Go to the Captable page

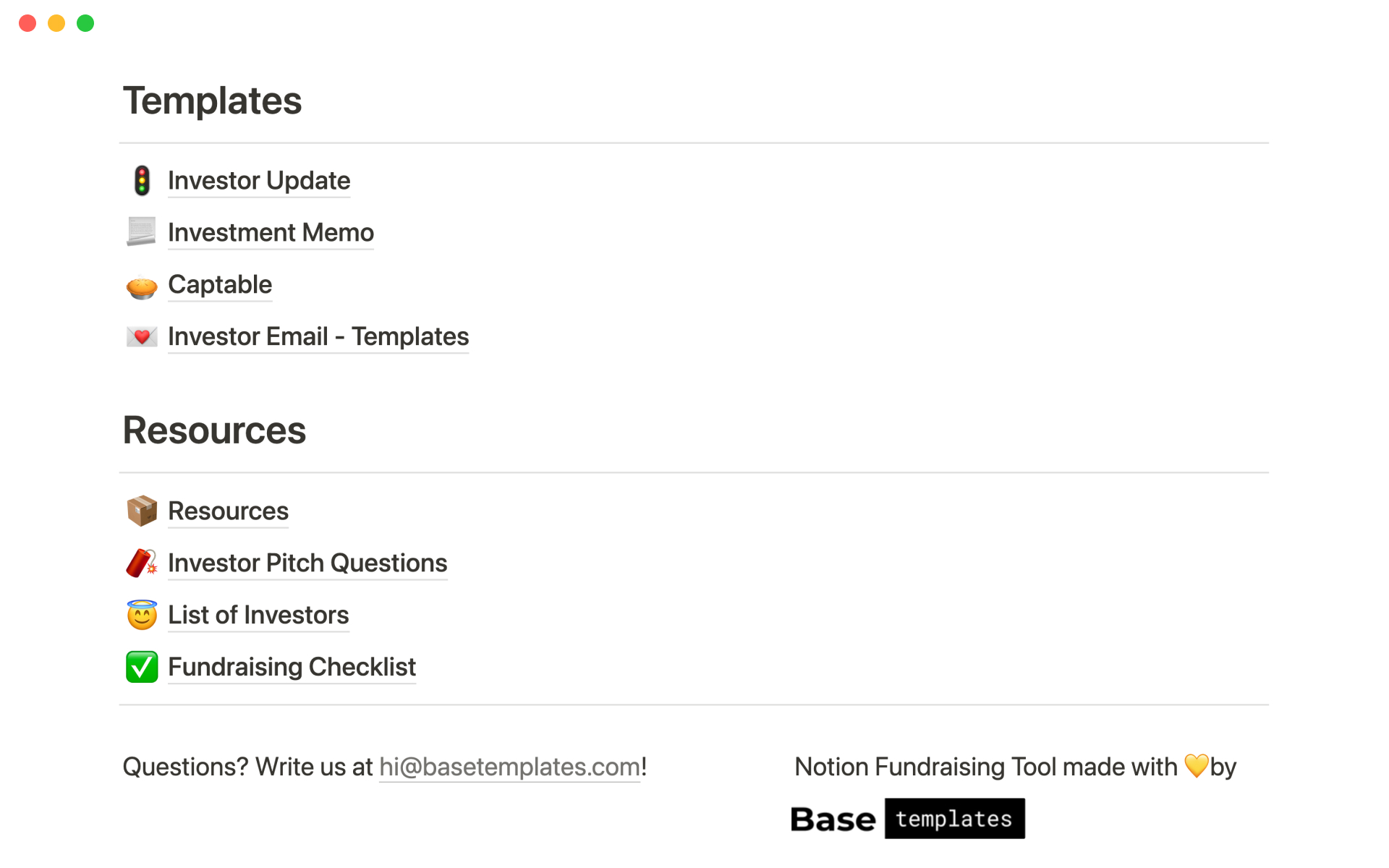(x=220, y=285)
